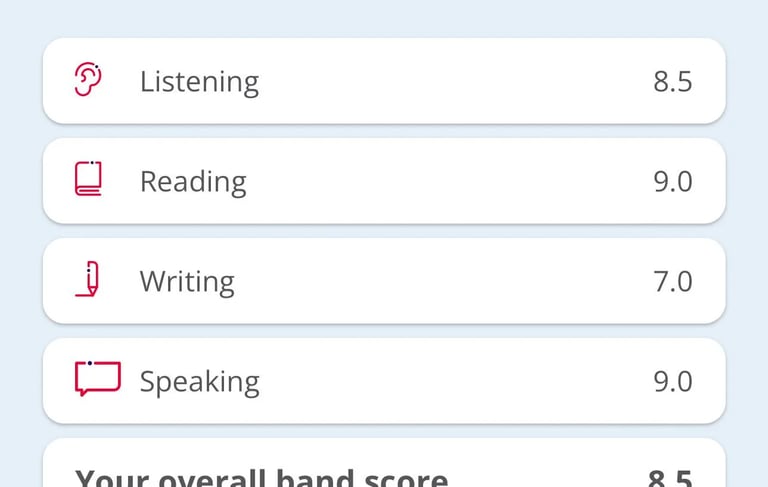This screenshot has width=768, height=487.
Task: Click the pen icon next to Writing
Action: tap(87, 279)
